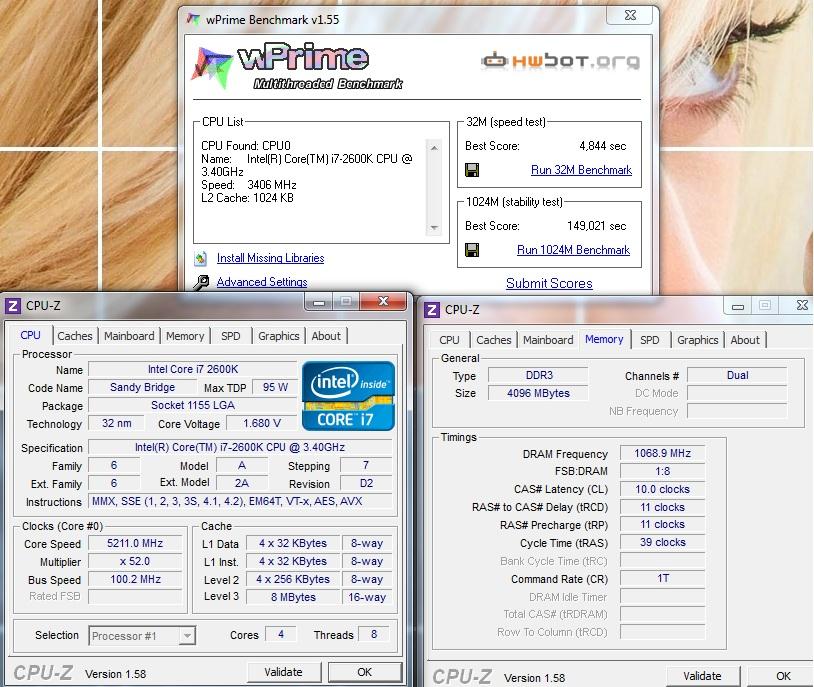Click the Install Missing Libraries icon

pos(201,258)
